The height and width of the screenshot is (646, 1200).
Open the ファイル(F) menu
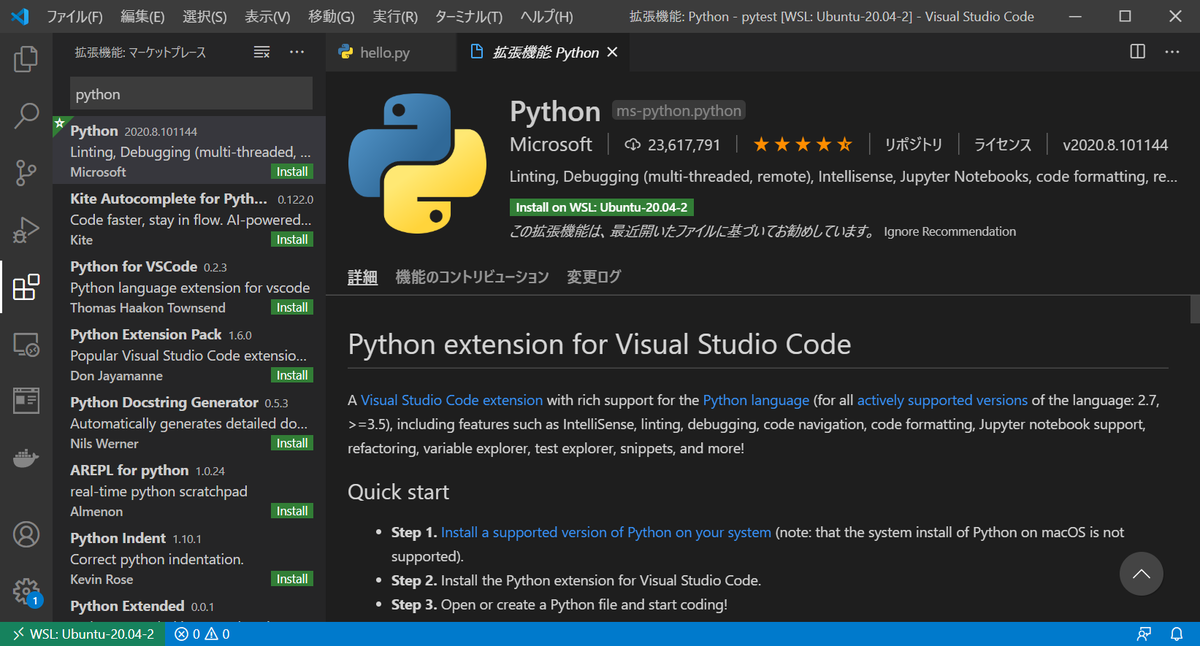[75, 17]
